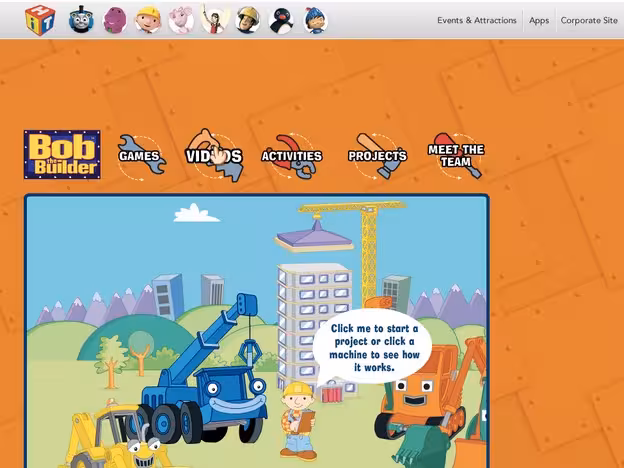Open Thomas the Tank Engine character icon

click(x=81, y=20)
